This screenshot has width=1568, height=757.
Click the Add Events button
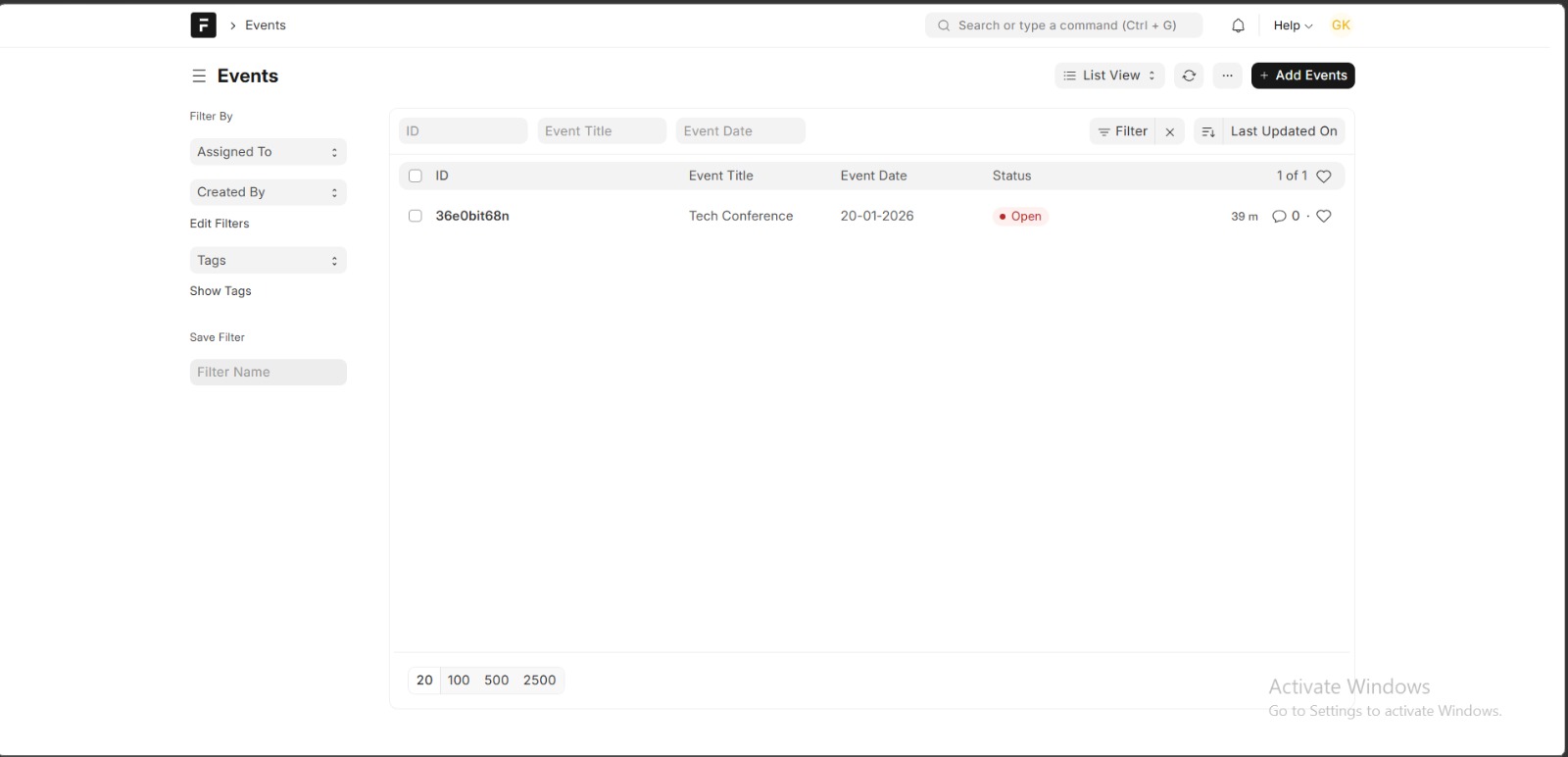(1303, 76)
